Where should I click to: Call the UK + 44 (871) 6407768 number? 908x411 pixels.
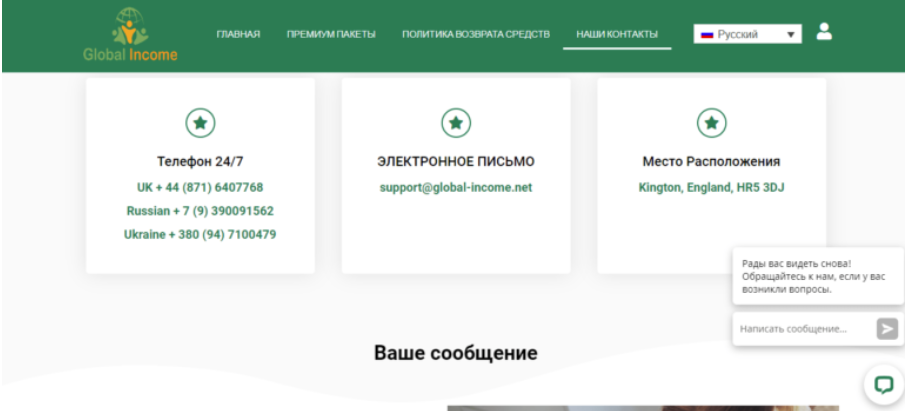tap(200, 188)
